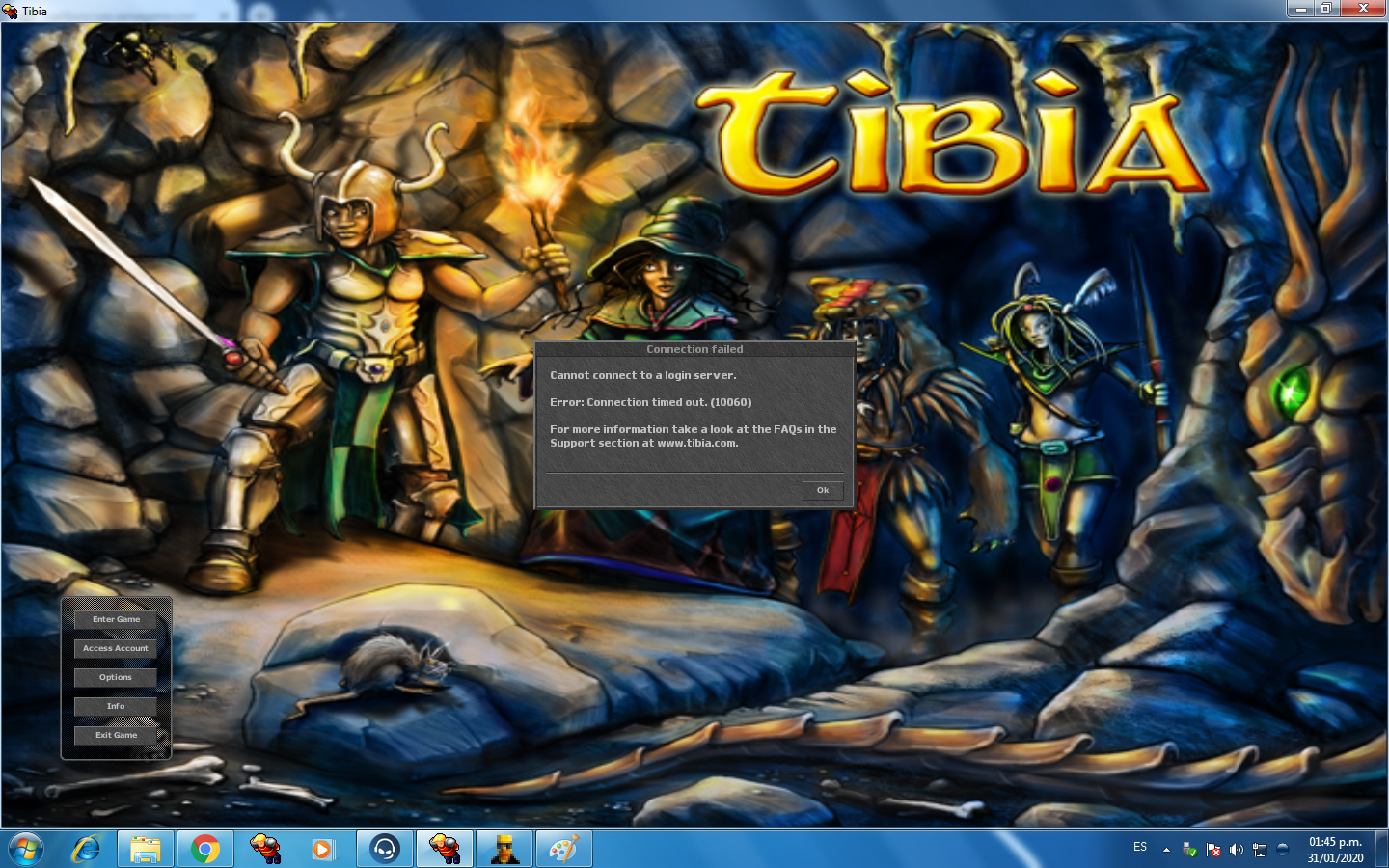Click "Error: Connection timed out. (10060)" line
Screen dimensions: 1389x868
651,402
